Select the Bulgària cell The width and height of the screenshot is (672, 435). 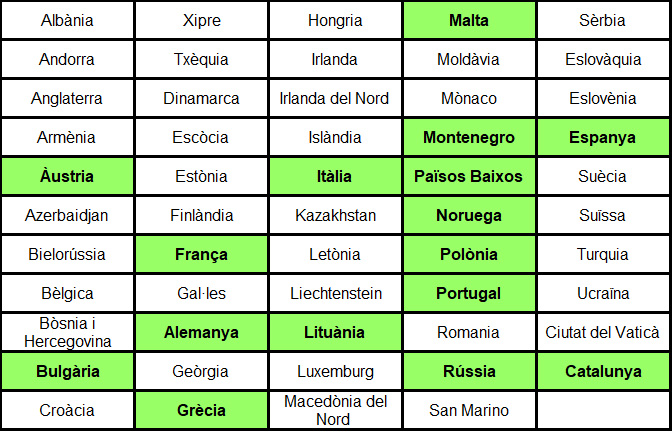coord(67,371)
